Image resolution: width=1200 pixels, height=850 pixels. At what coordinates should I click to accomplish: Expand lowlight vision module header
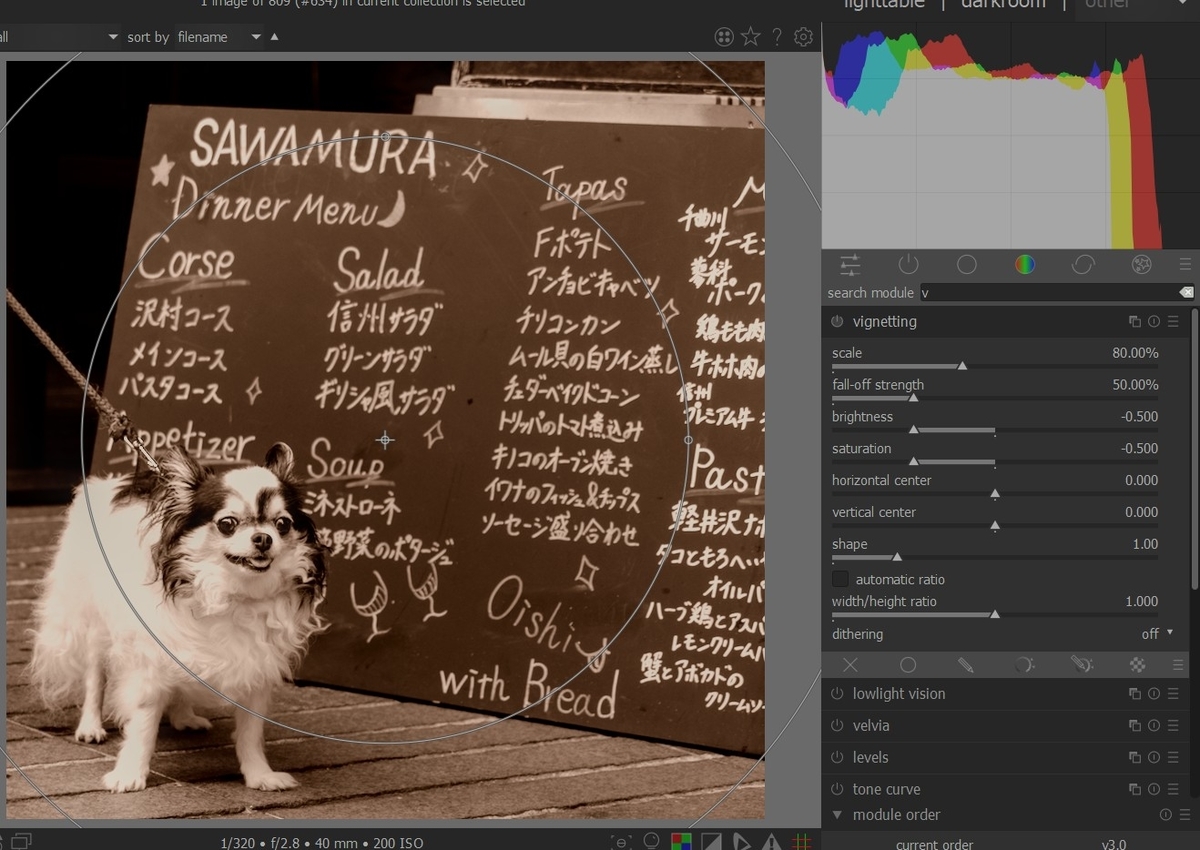(x=899, y=694)
